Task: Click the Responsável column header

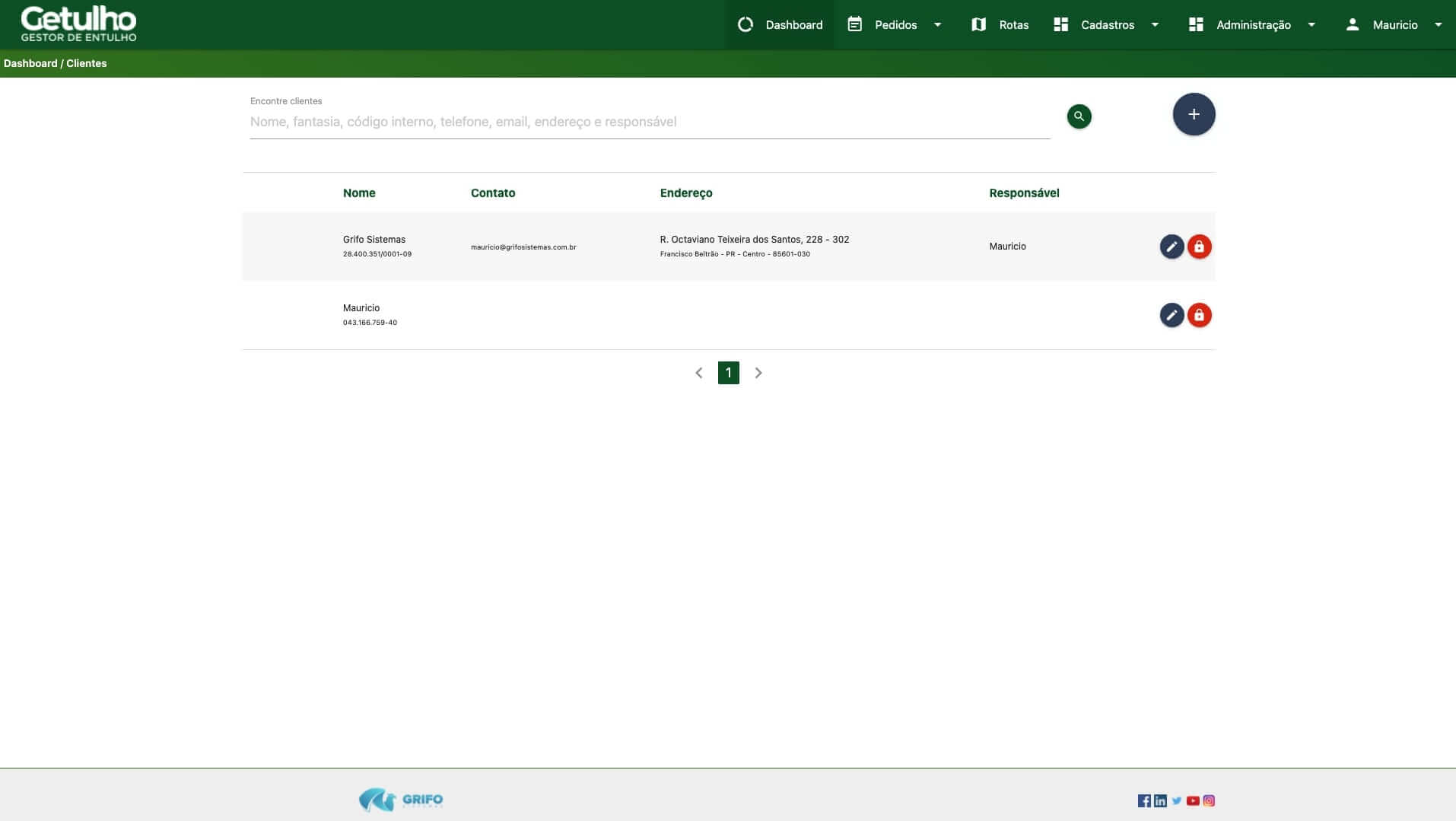Action: [1024, 193]
